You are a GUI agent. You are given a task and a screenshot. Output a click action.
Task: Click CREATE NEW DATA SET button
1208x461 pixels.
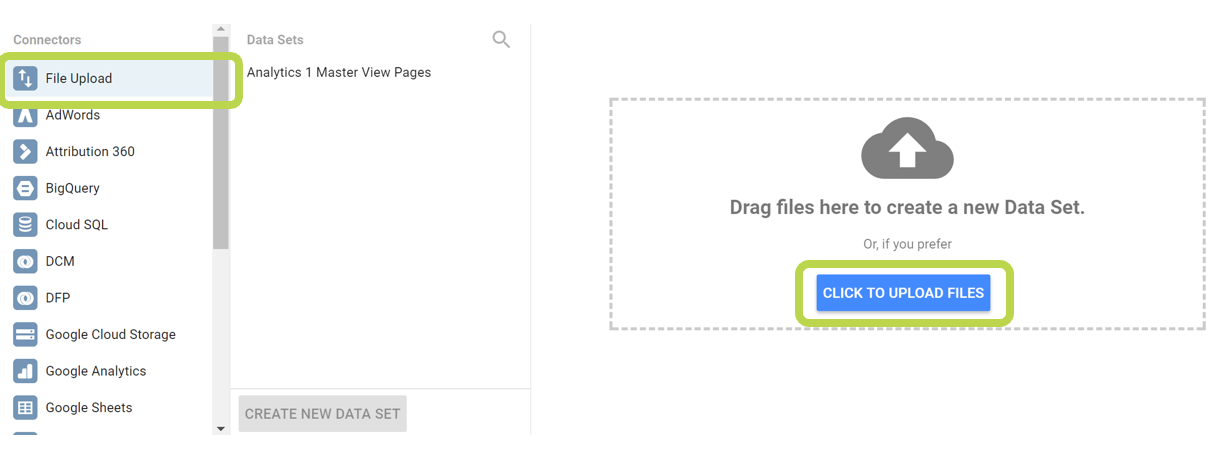[322, 414]
